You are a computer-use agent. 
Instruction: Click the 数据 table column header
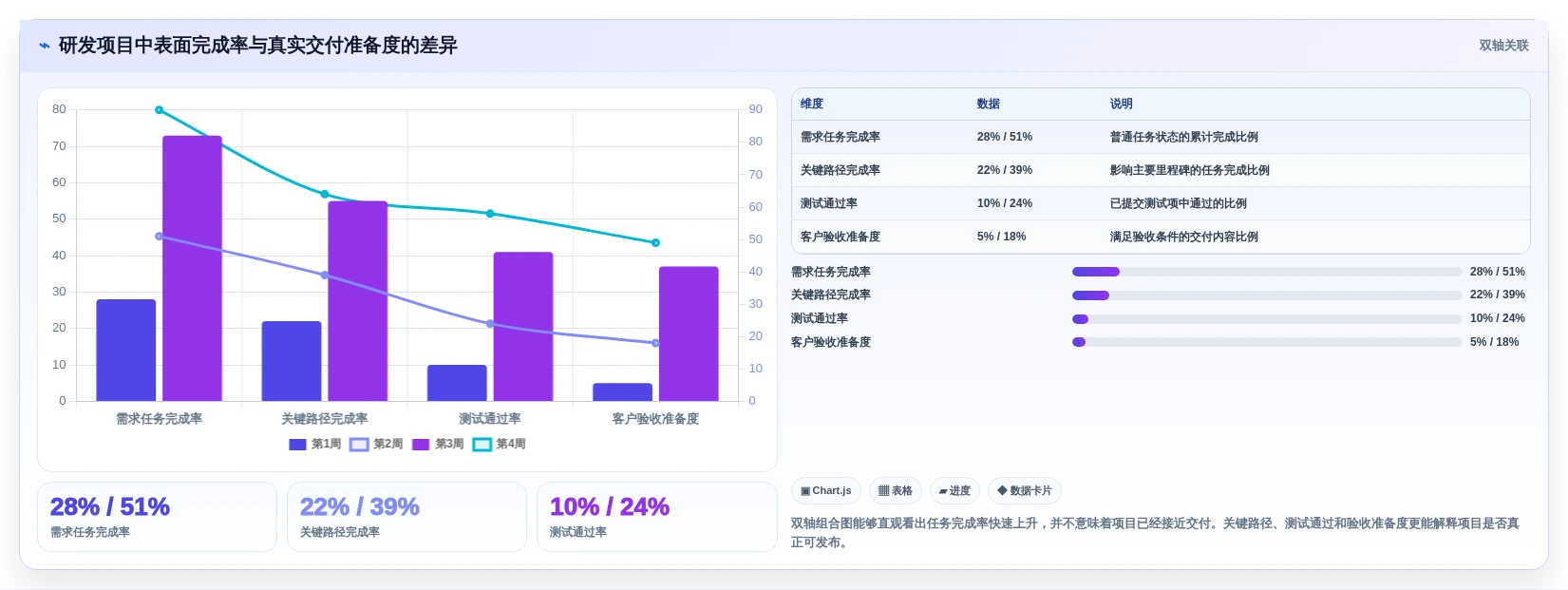pos(989,104)
